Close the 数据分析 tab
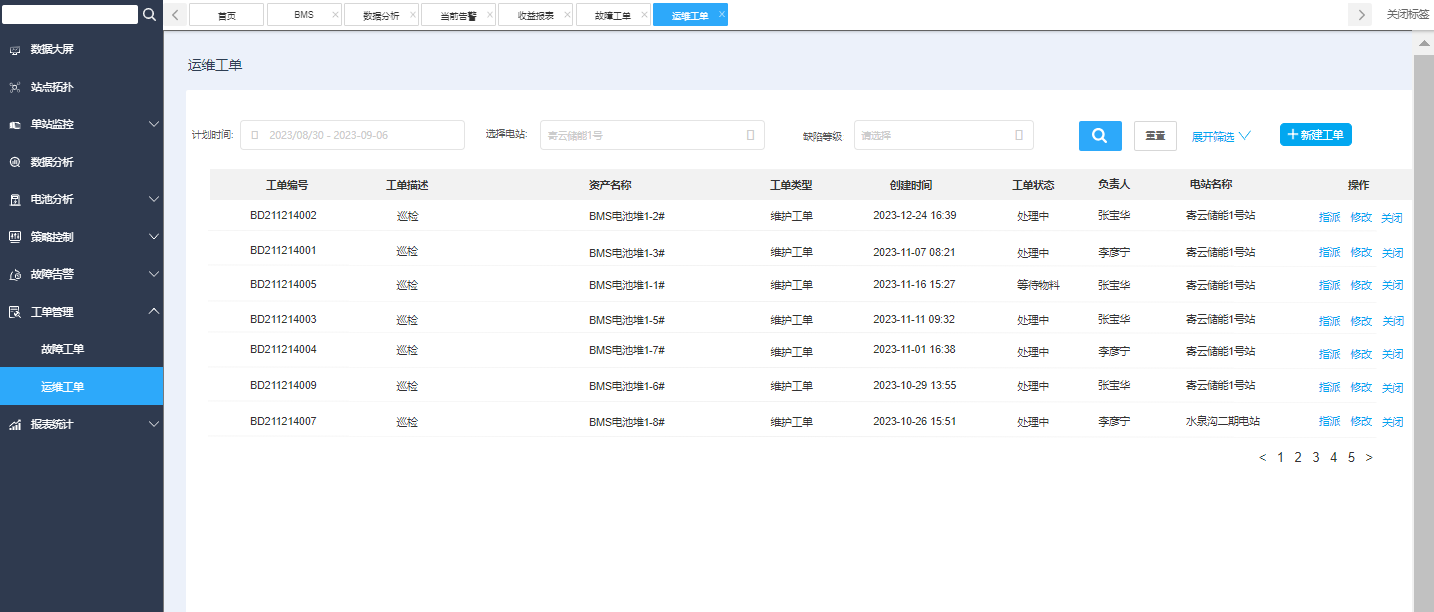The height and width of the screenshot is (612, 1434). (x=412, y=15)
